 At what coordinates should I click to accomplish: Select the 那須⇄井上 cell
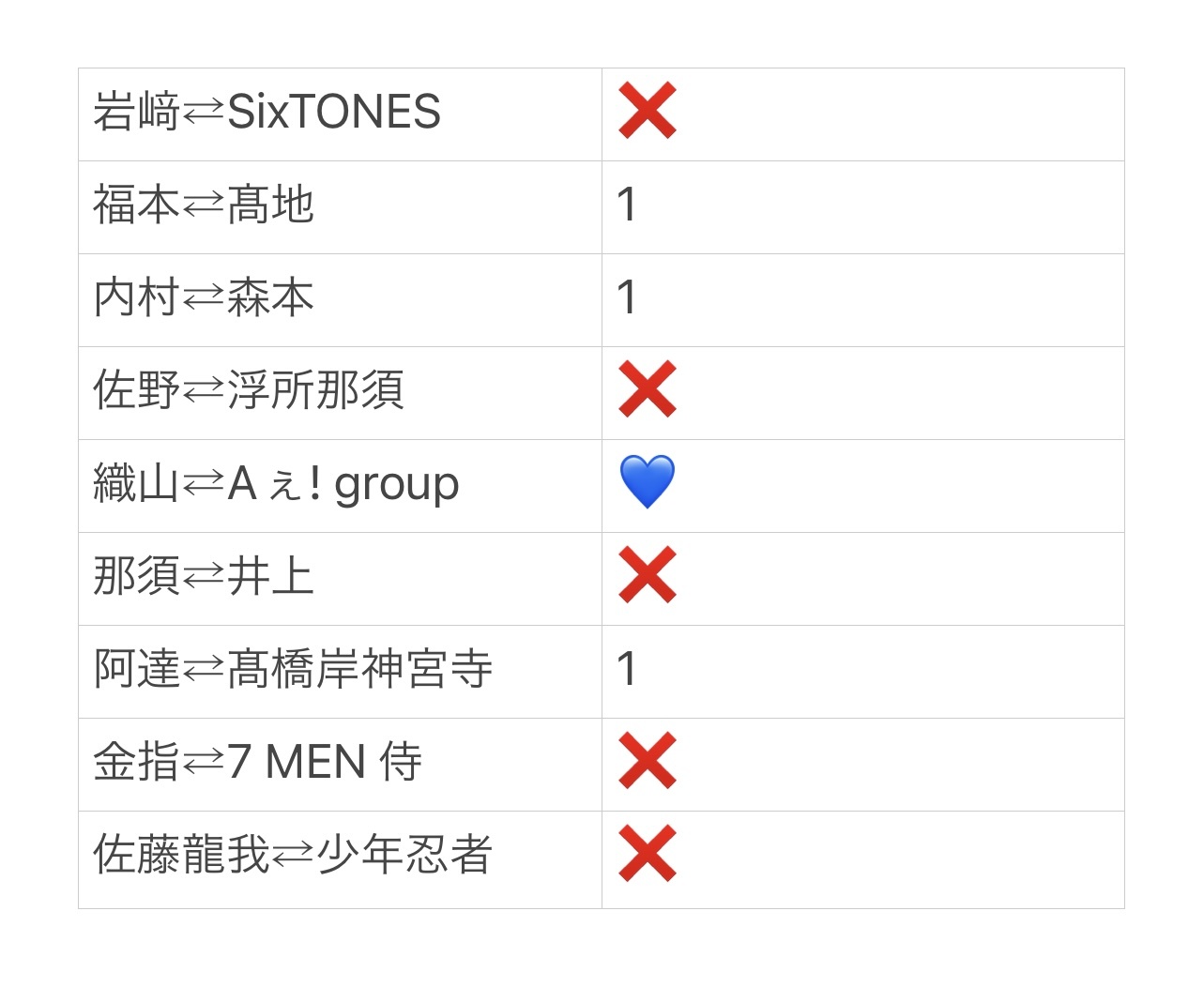[340, 579]
